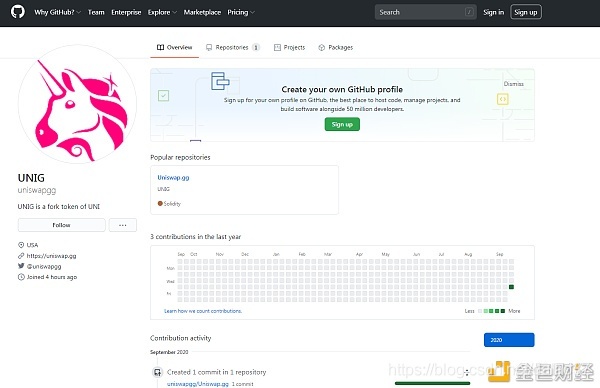Viewport: 600px width, 388px height.
Task: Open the Enterprise menu item
Action: pos(126,12)
